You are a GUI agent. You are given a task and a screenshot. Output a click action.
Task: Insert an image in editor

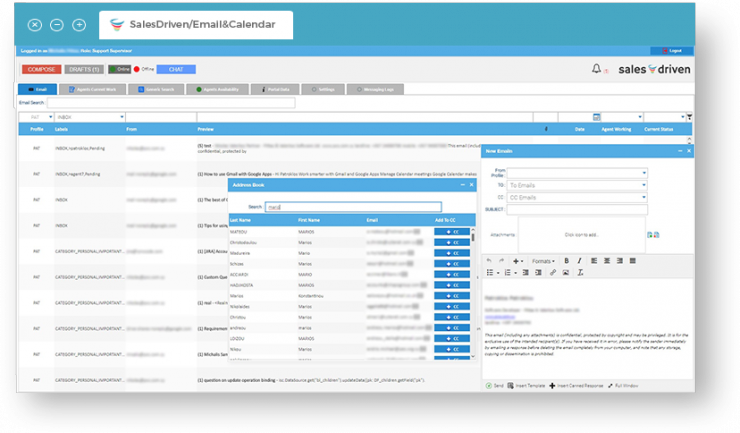[x=566, y=272]
